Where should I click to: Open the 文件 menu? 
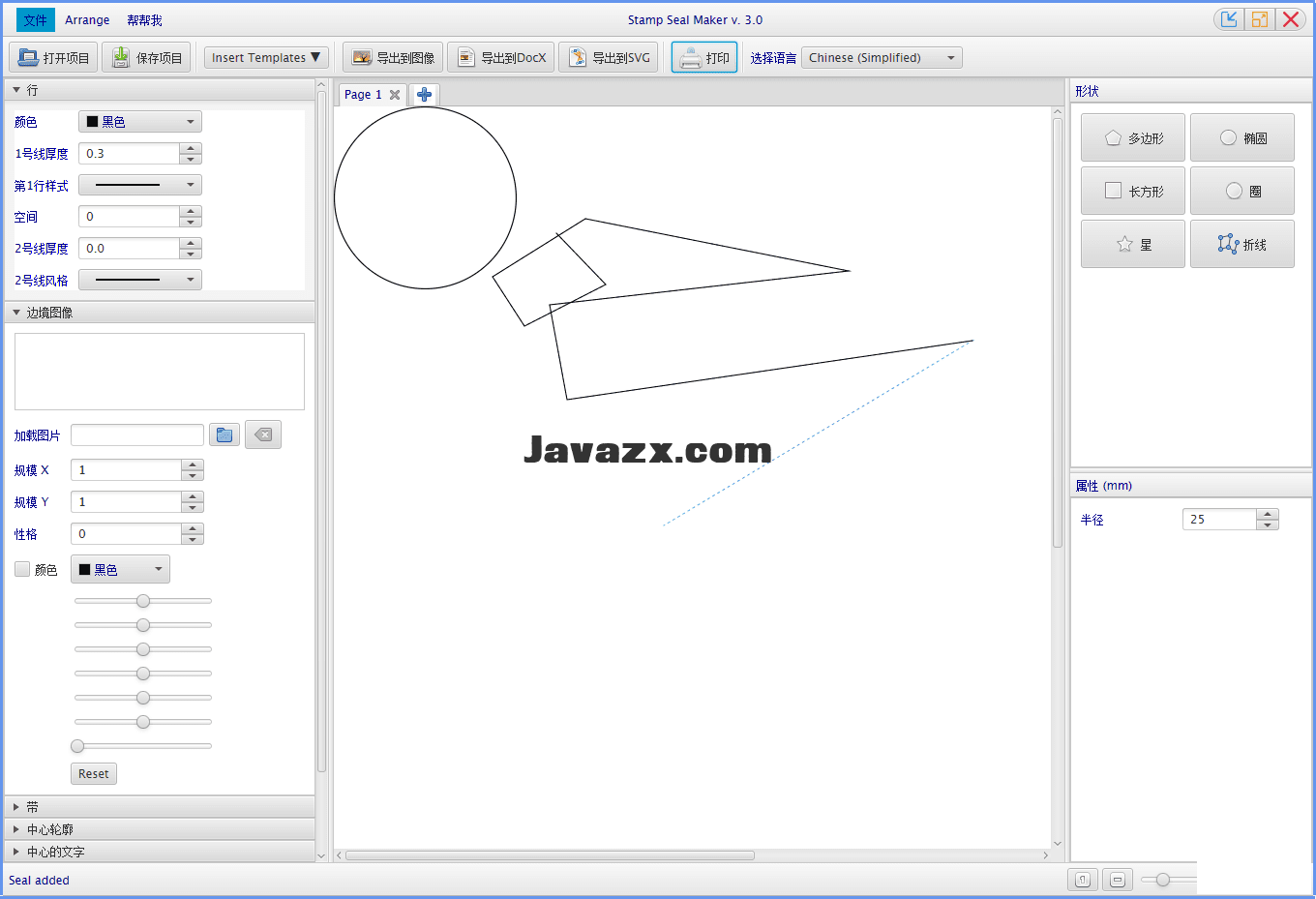click(36, 20)
